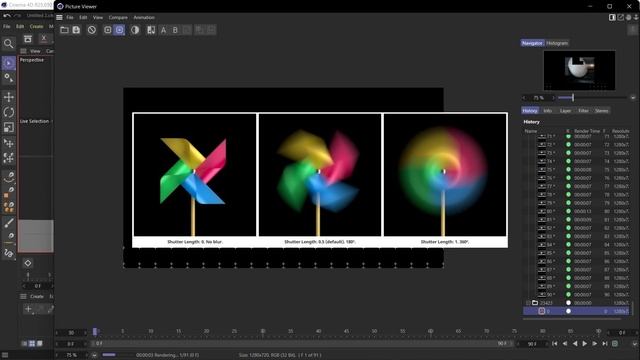Image resolution: width=640 pixels, height=360 pixels.
Task: Select the Filter tab
Action: 583,111
